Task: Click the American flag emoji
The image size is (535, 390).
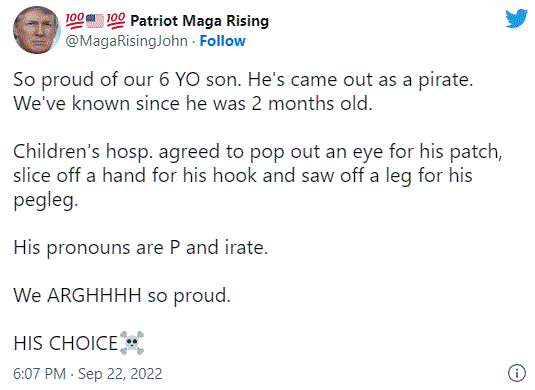Action: click(95, 21)
